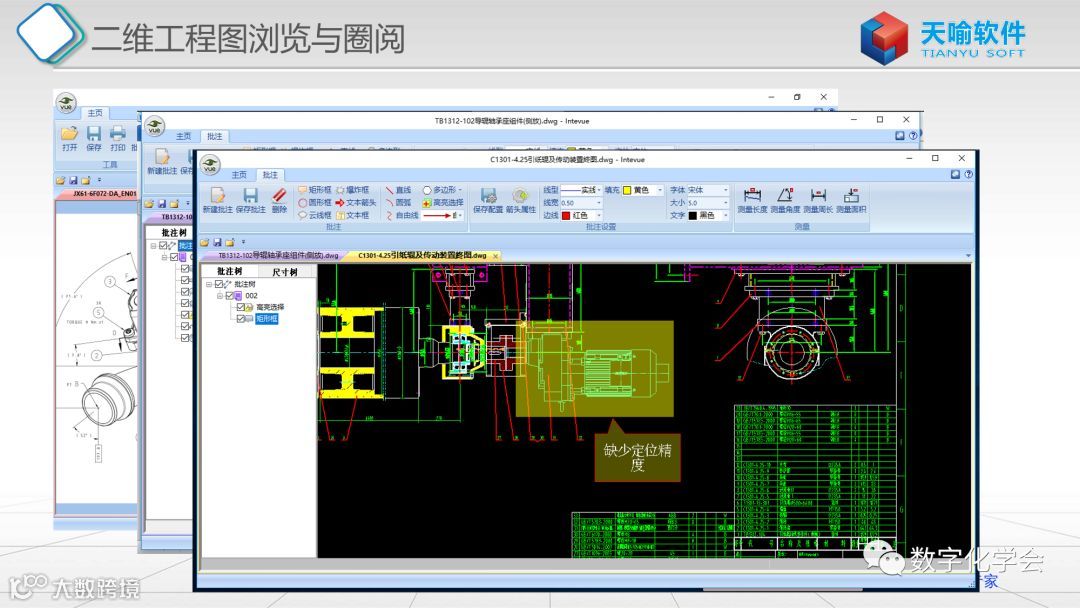
Task: Click the help question mark icon in front window
Action: 968,175
